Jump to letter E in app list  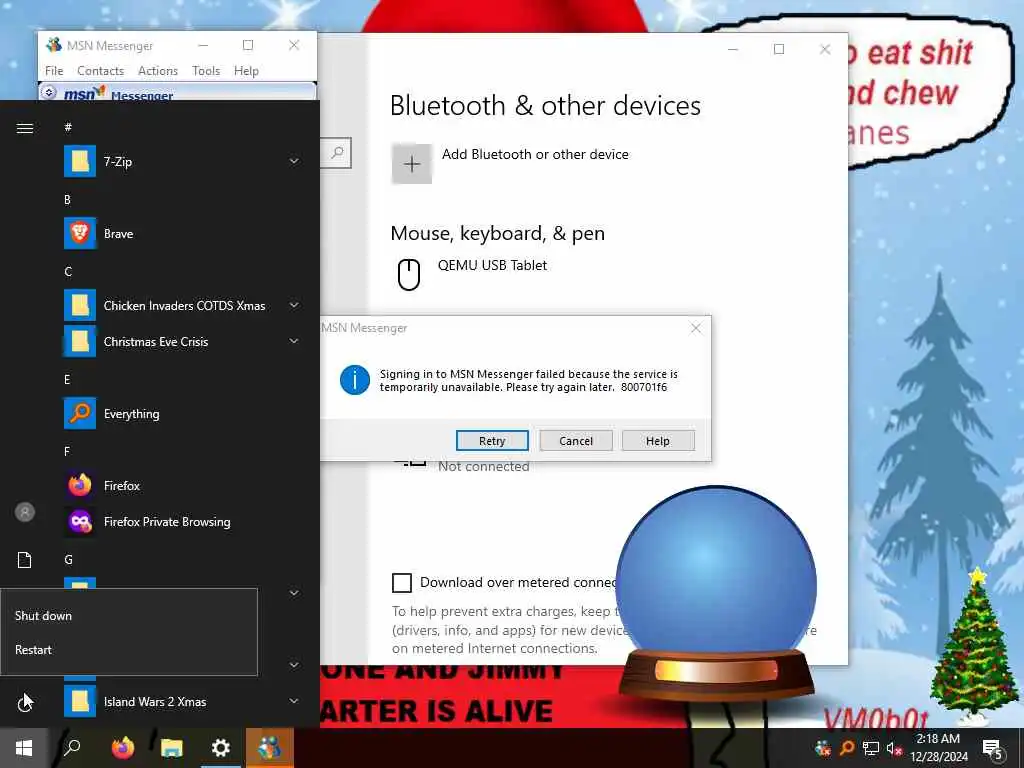[x=67, y=379]
